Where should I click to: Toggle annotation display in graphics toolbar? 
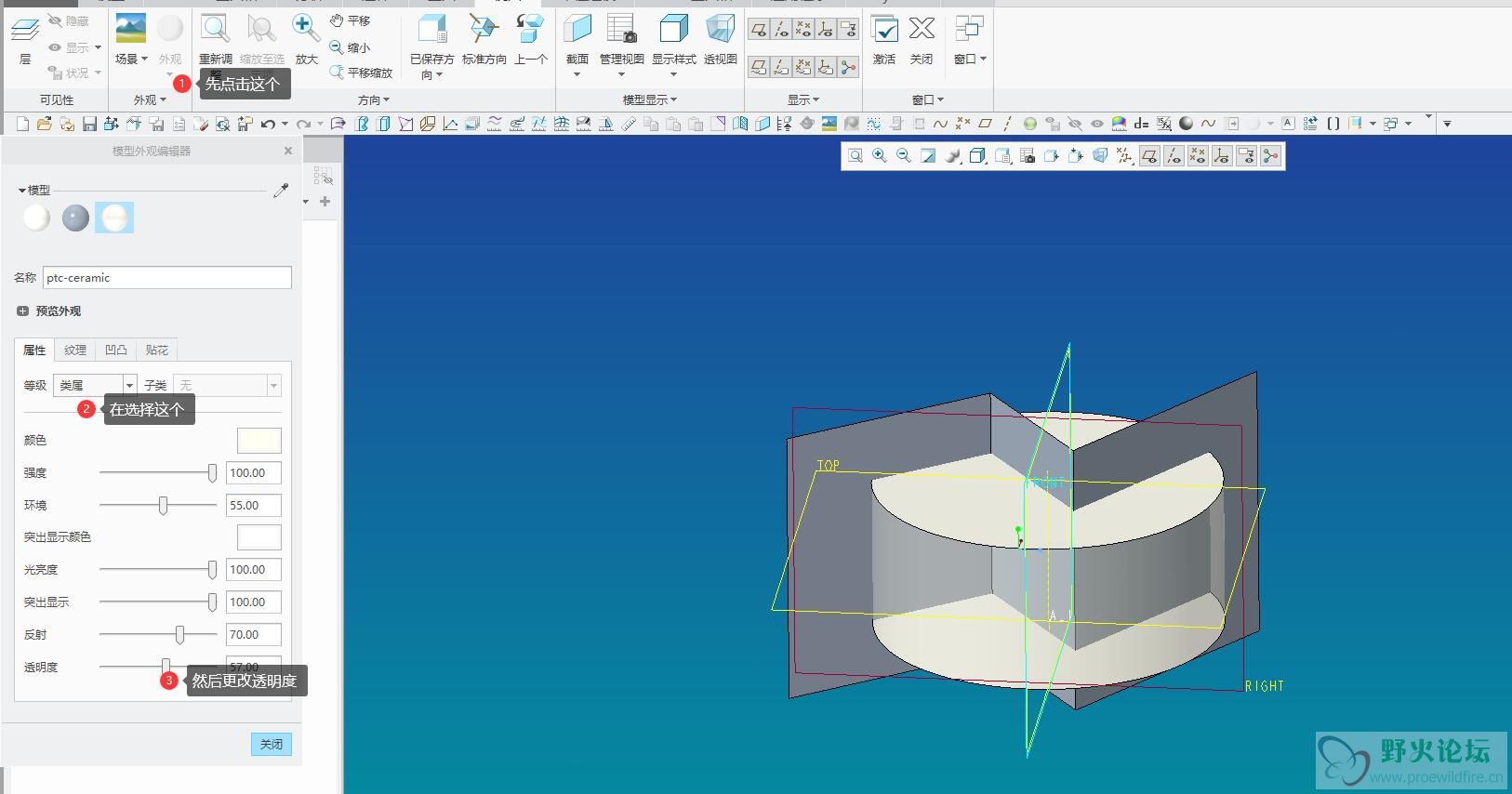pos(1246,156)
